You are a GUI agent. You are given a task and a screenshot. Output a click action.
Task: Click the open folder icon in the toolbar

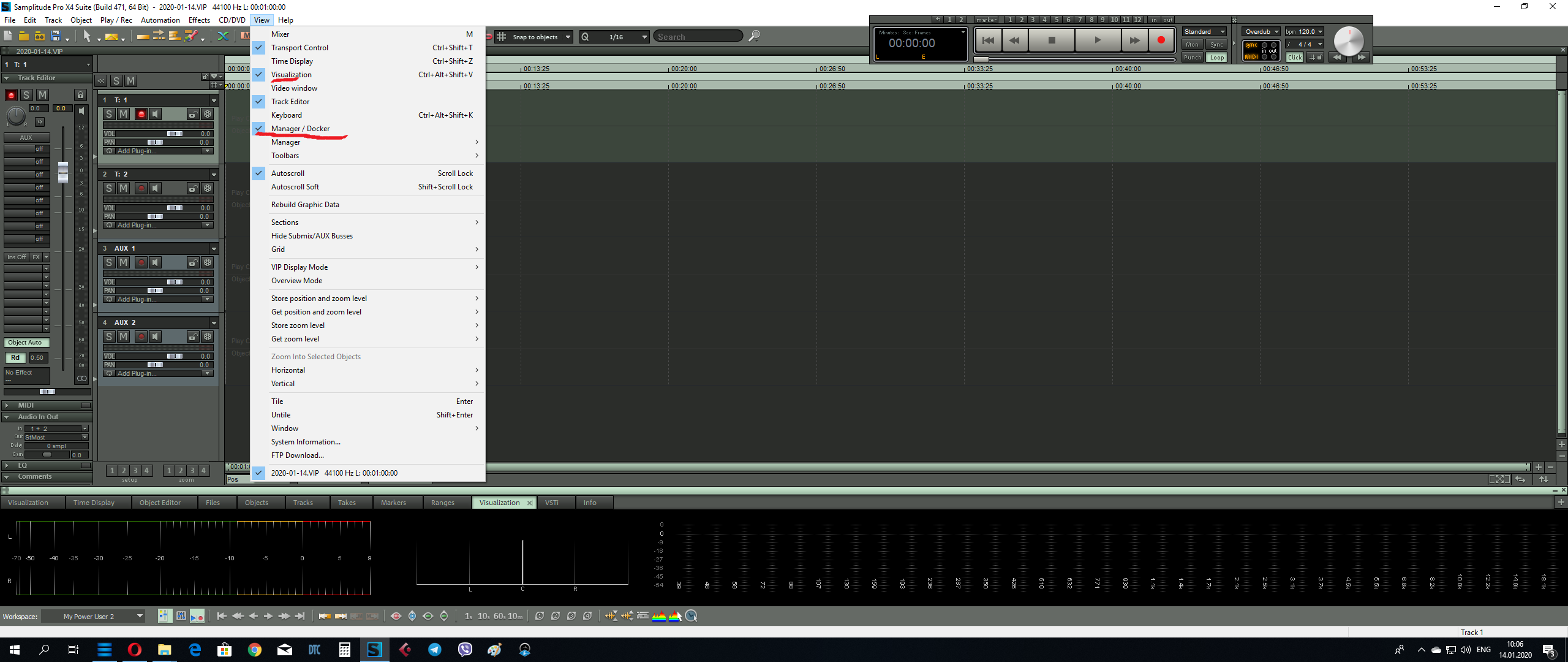click(x=24, y=37)
